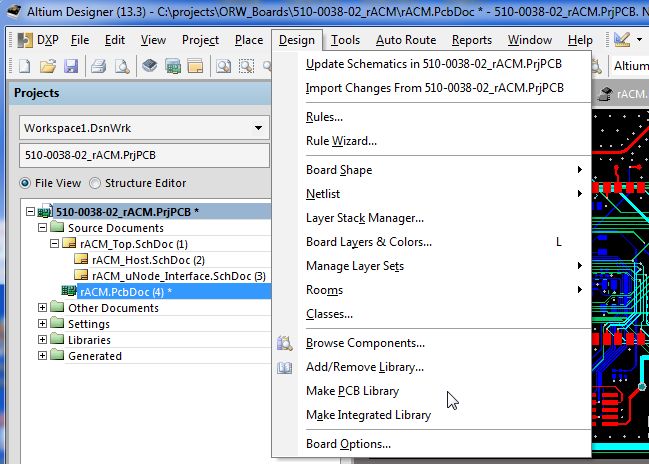Open a document with the folder icon
The width and height of the screenshot is (649, 464).
click(48, 66)
